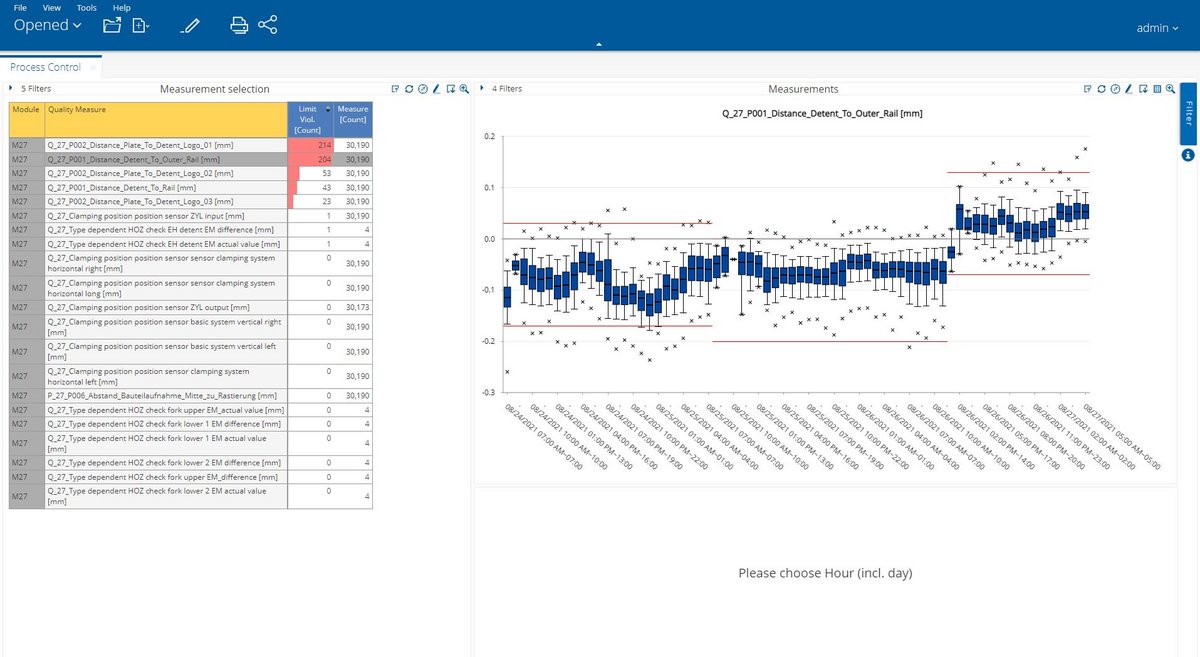Click table columns icon in Measurements toolbar
The height and width of the screenshot is (657, 1200).
1156,89
